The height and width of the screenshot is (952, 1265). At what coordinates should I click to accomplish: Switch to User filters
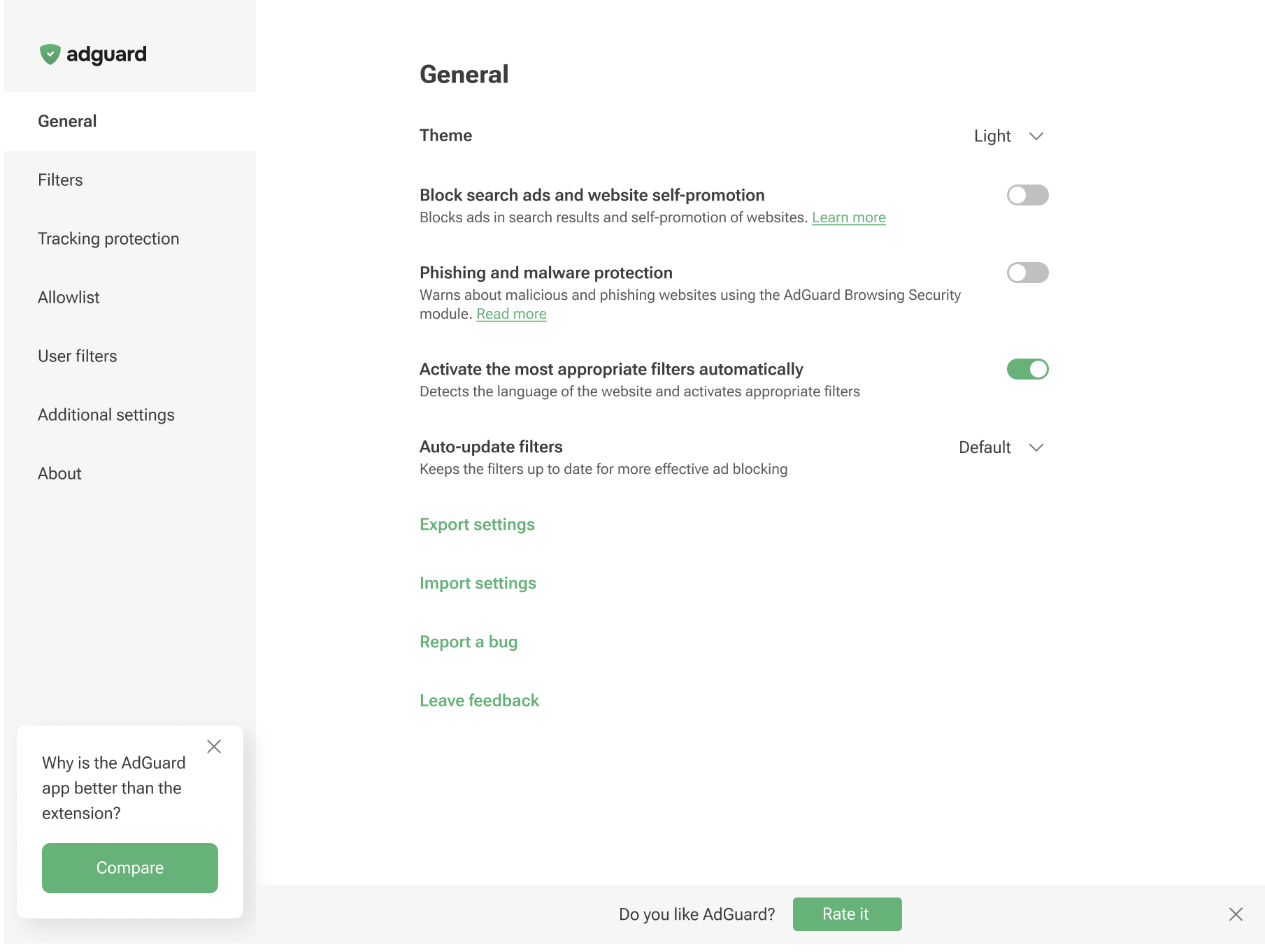[x=130, y=356]
